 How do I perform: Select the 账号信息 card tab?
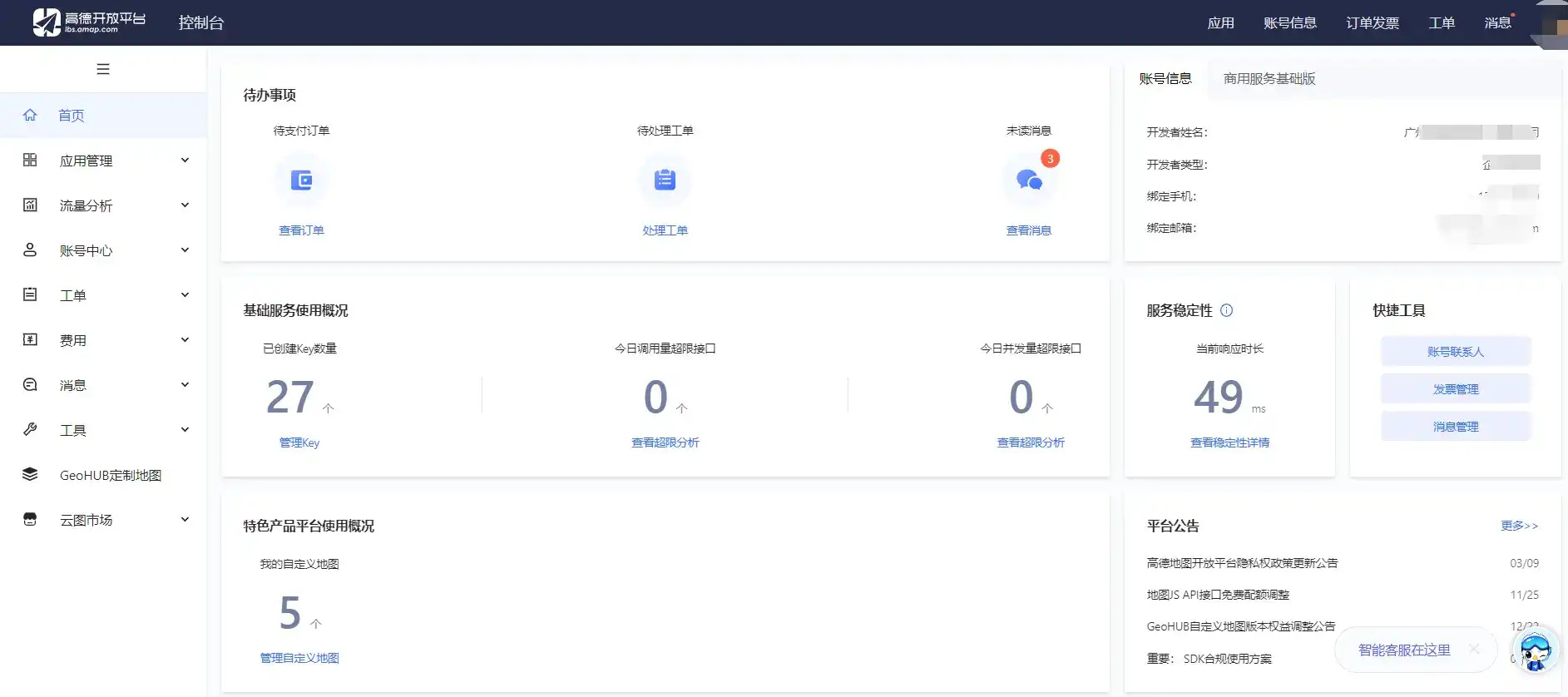tap(1165, 79)
